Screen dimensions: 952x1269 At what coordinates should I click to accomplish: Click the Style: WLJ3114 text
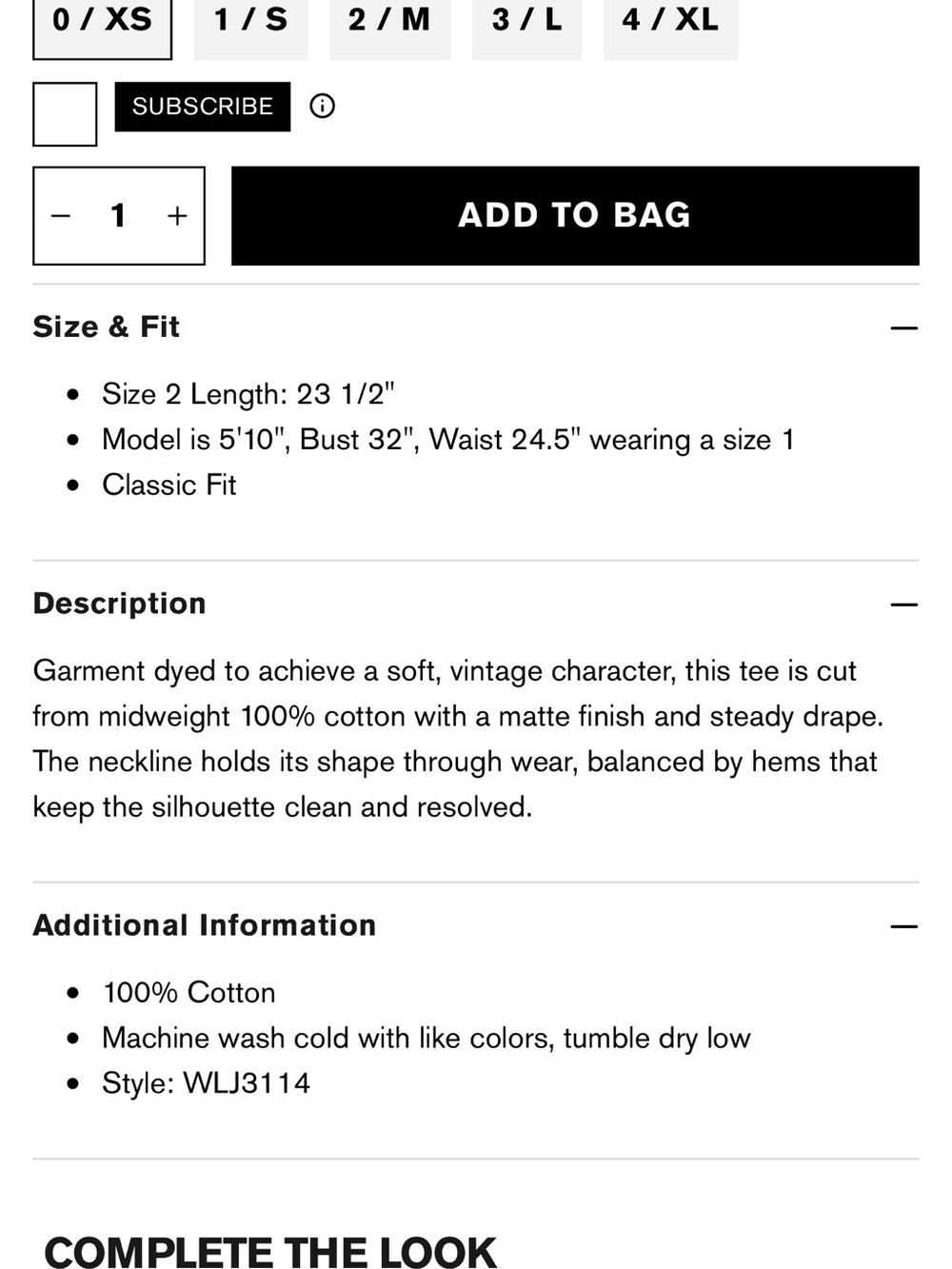tap(207, 1083)
